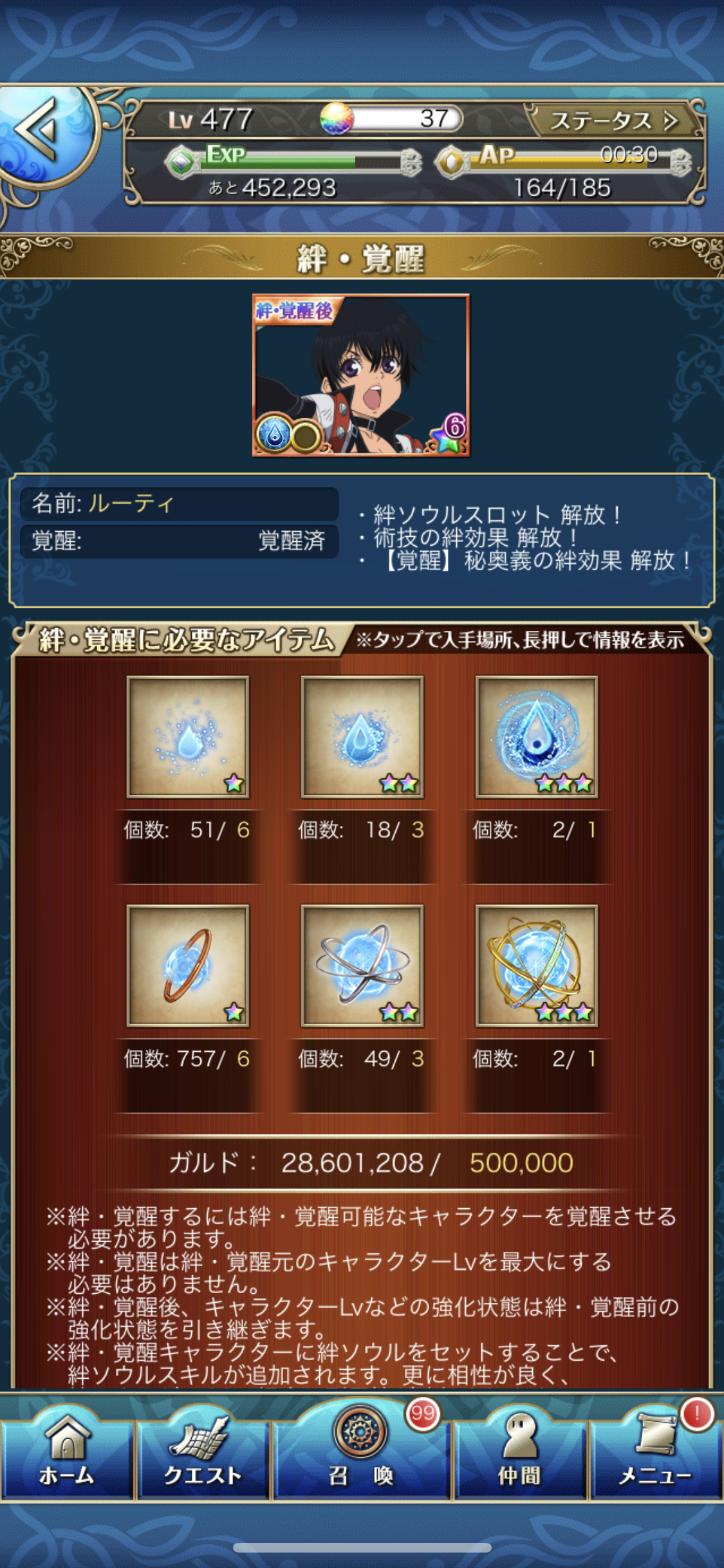Open the クエスト quest tab
This screenshot has height=1568, width=724.
[x=203, y=1453]
